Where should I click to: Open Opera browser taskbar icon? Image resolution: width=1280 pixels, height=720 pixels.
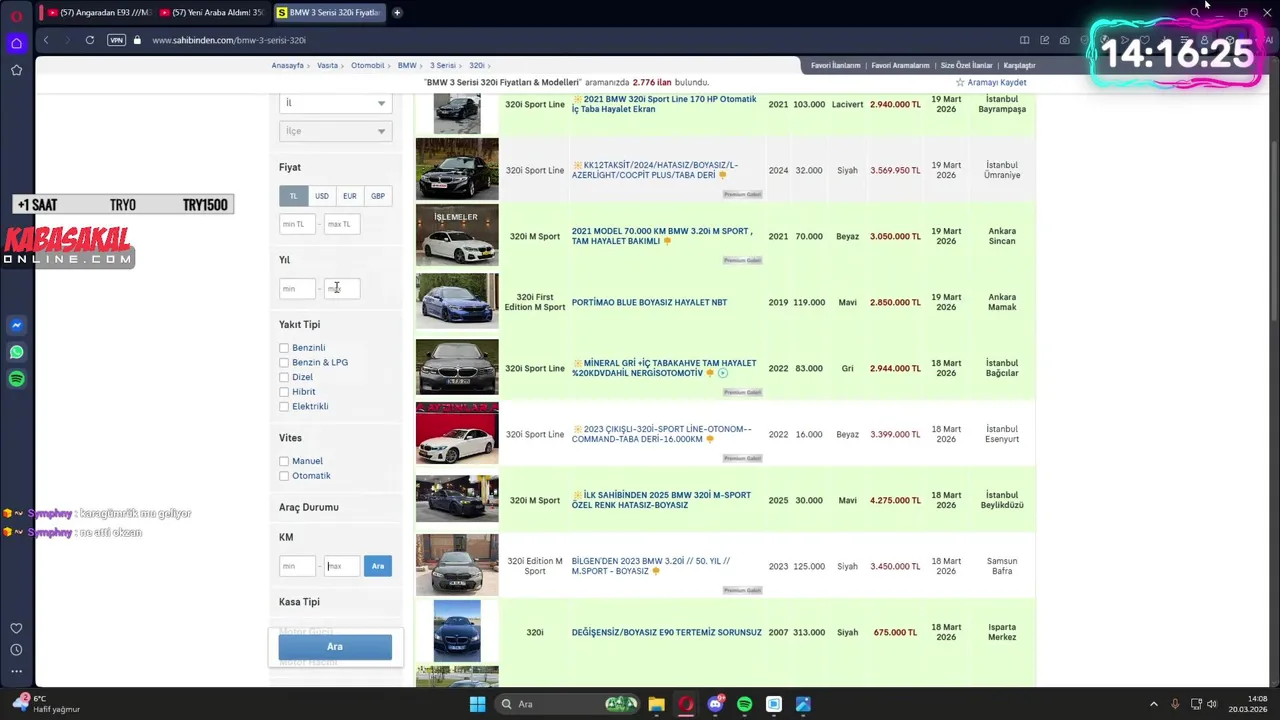point(685,704)
